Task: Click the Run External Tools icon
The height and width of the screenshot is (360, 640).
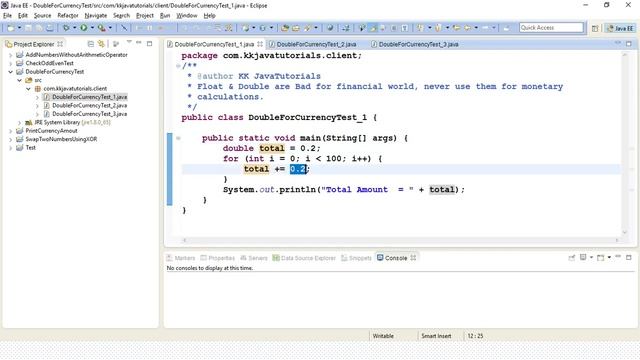Action: 101,28
